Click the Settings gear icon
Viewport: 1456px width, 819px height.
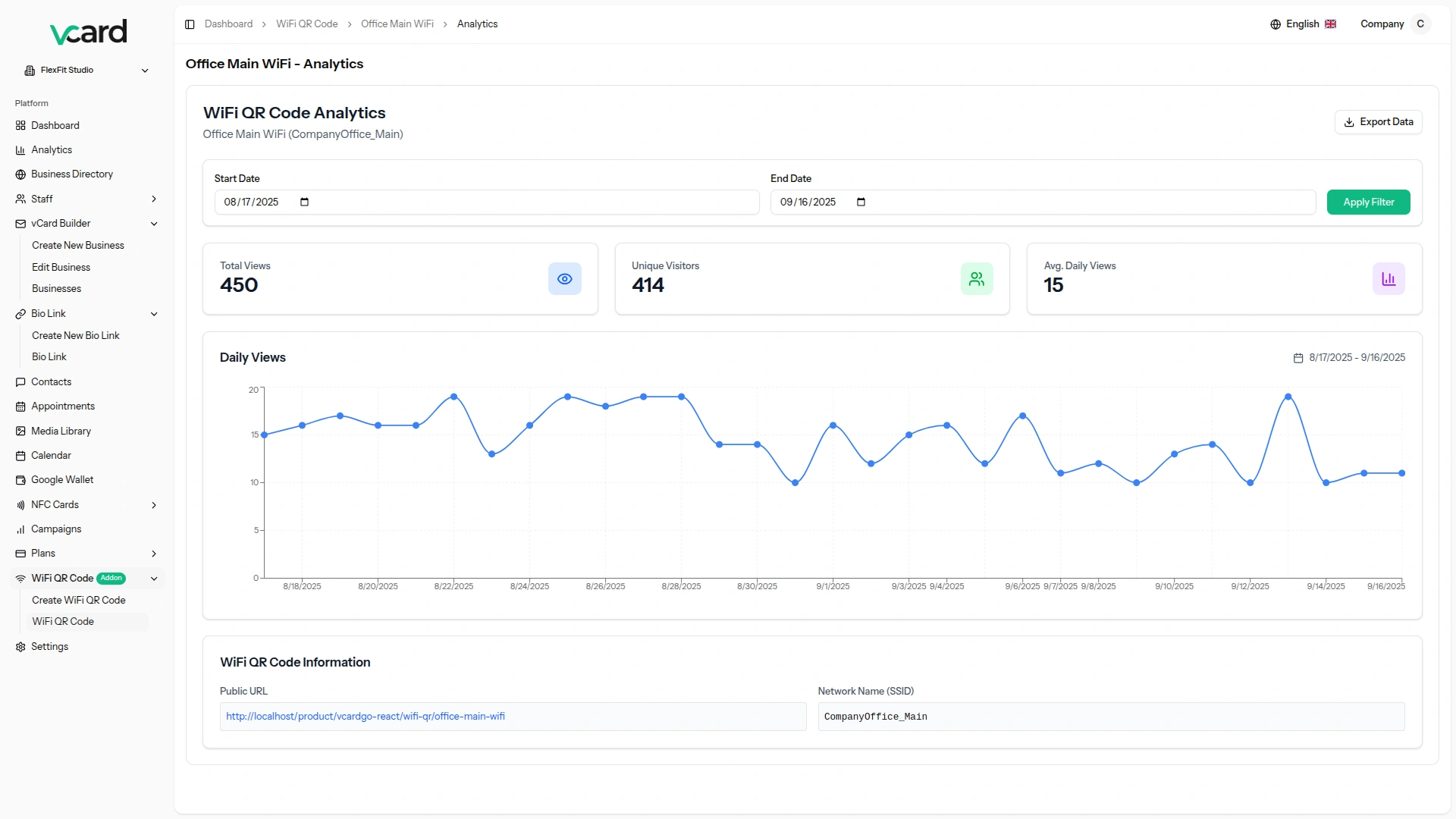click(x=20, y=647)
